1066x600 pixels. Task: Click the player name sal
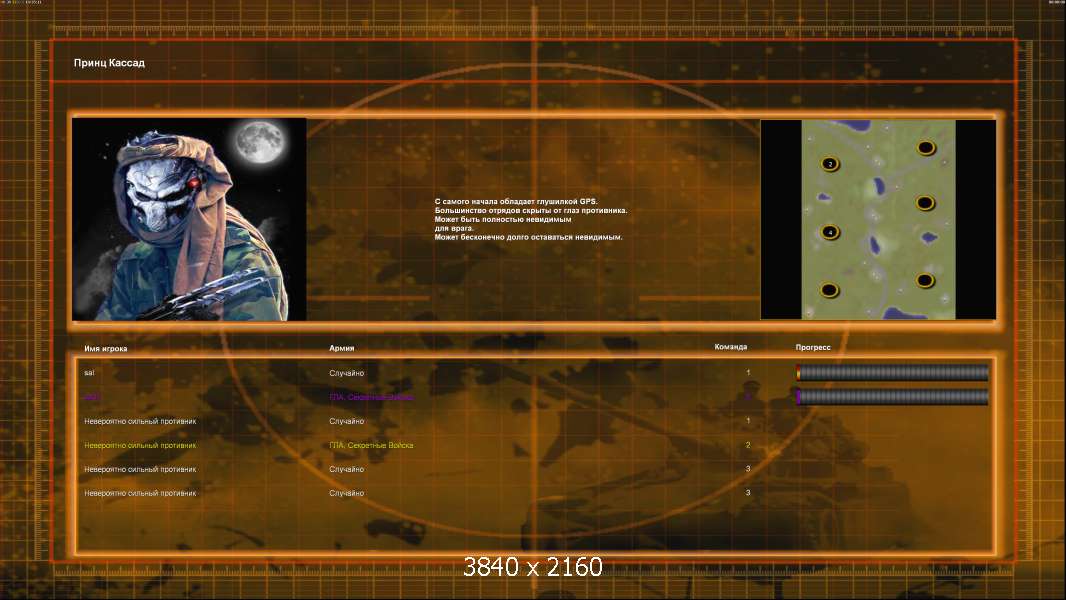tap(89, 373)
